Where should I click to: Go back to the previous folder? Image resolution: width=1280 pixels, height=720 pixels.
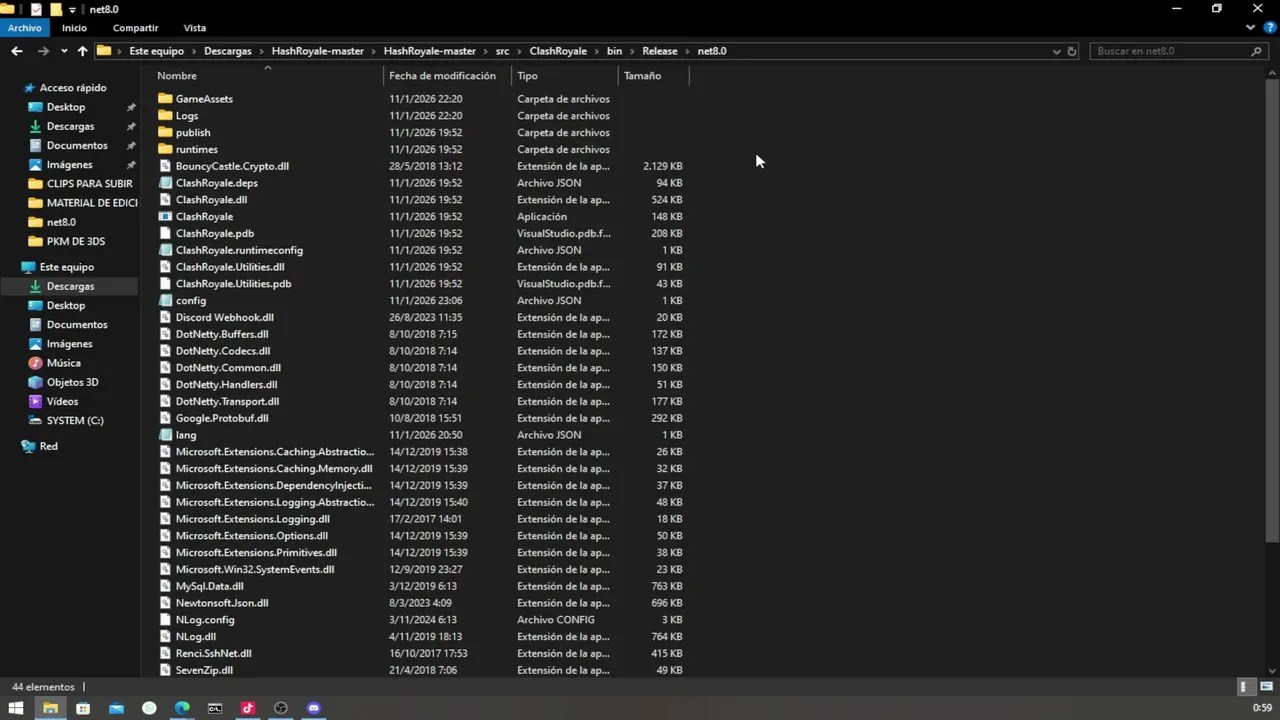[17, 51]
